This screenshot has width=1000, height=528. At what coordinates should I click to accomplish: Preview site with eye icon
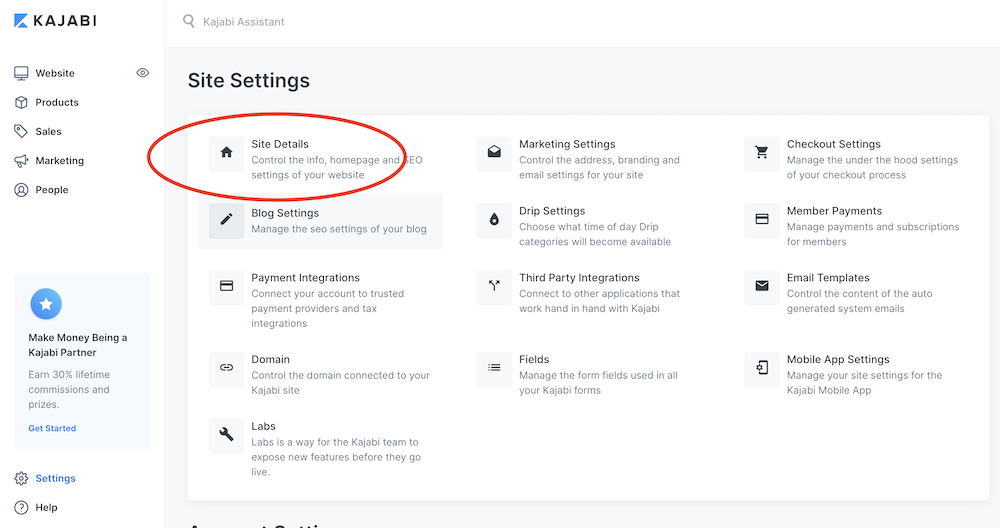coord(143,73)
